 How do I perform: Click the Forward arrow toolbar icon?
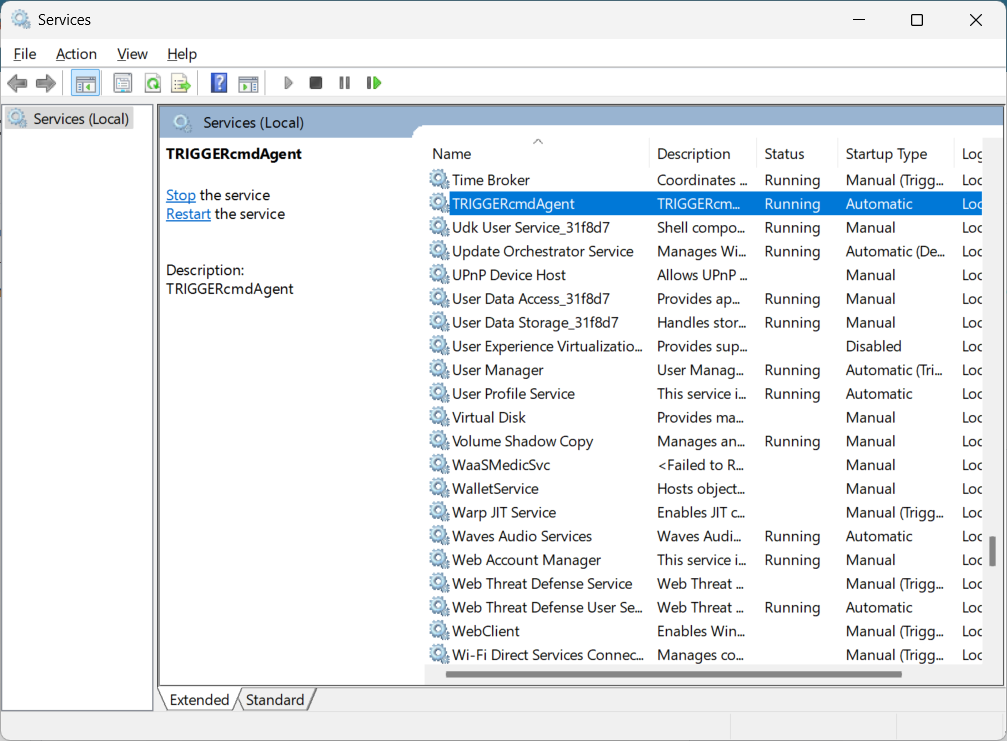[x=46, y=83]
